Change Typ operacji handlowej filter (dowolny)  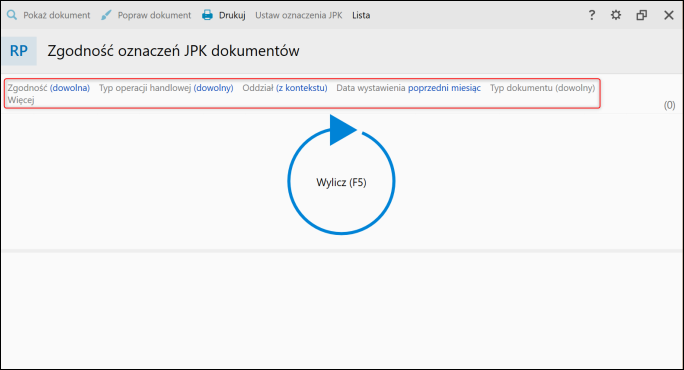pos(213,88)
